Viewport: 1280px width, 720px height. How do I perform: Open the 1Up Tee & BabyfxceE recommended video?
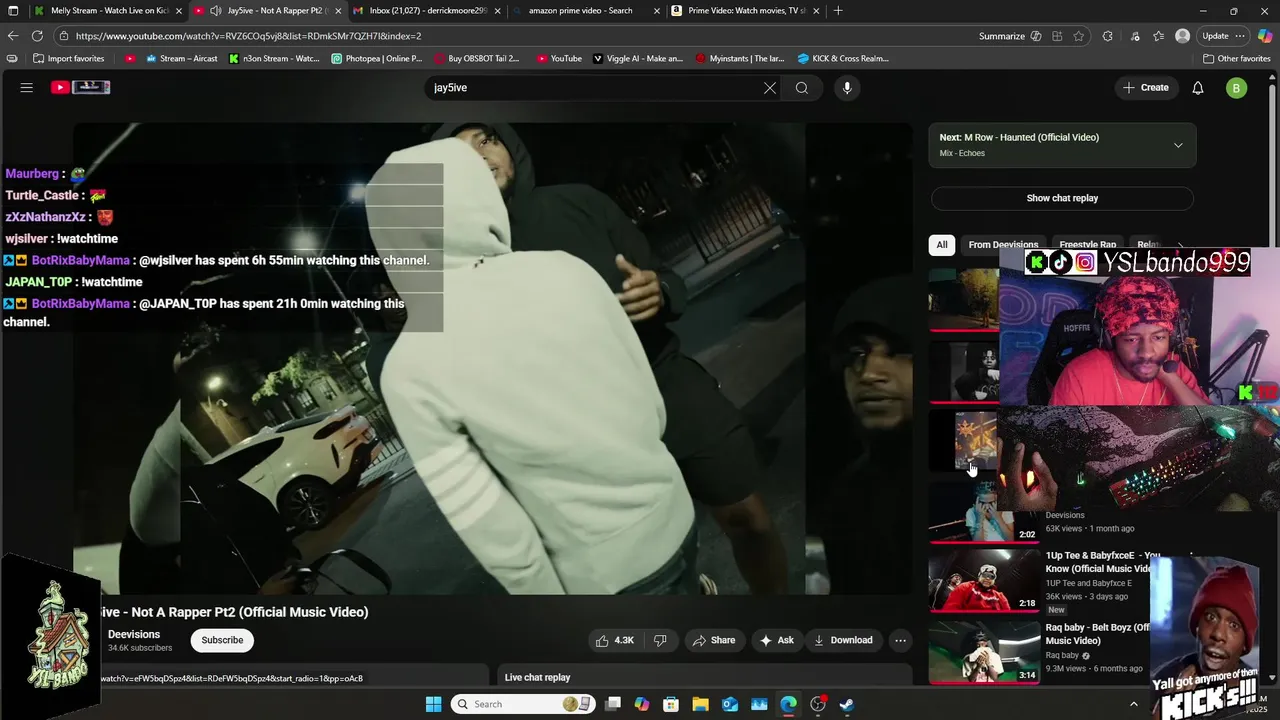tap(985, 579)
